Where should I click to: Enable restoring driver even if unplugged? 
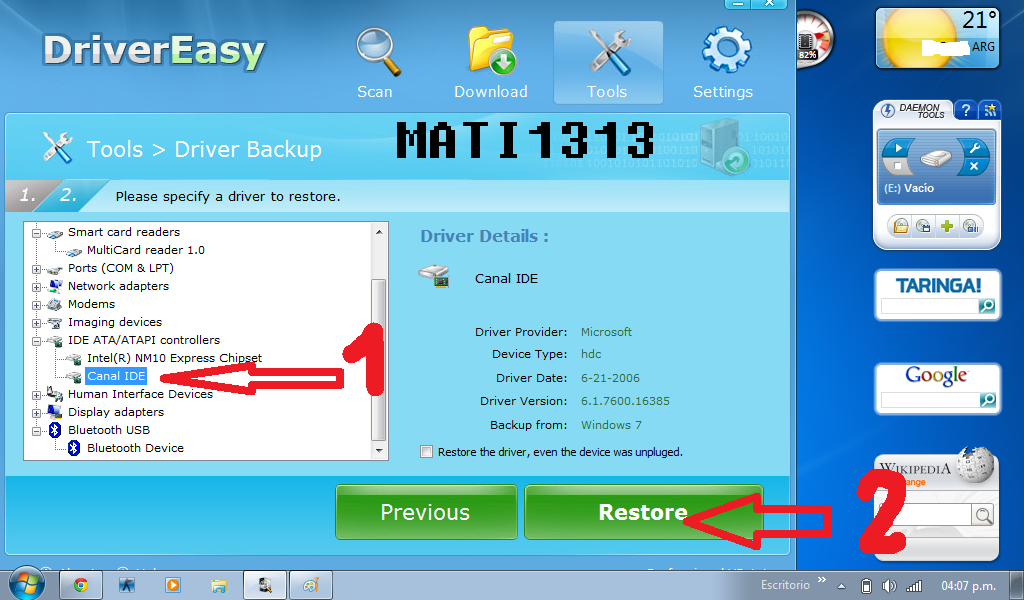pos(426,452)
